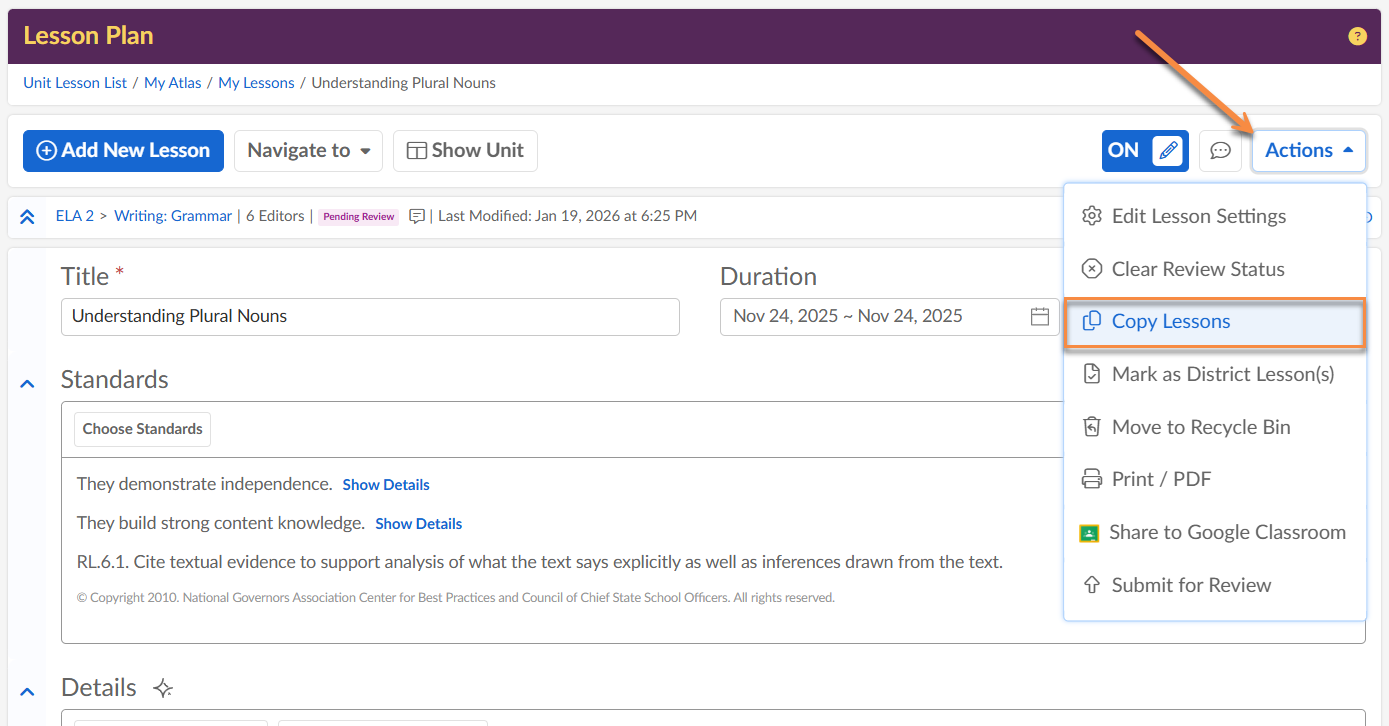Open the comments speech bubble icon

click(1220, 151)
